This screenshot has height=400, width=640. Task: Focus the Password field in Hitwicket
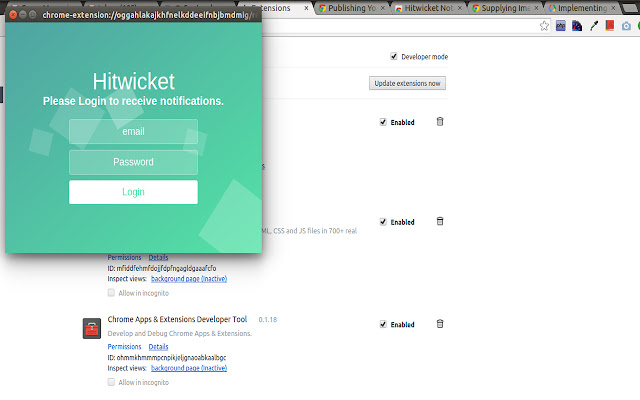133,162
